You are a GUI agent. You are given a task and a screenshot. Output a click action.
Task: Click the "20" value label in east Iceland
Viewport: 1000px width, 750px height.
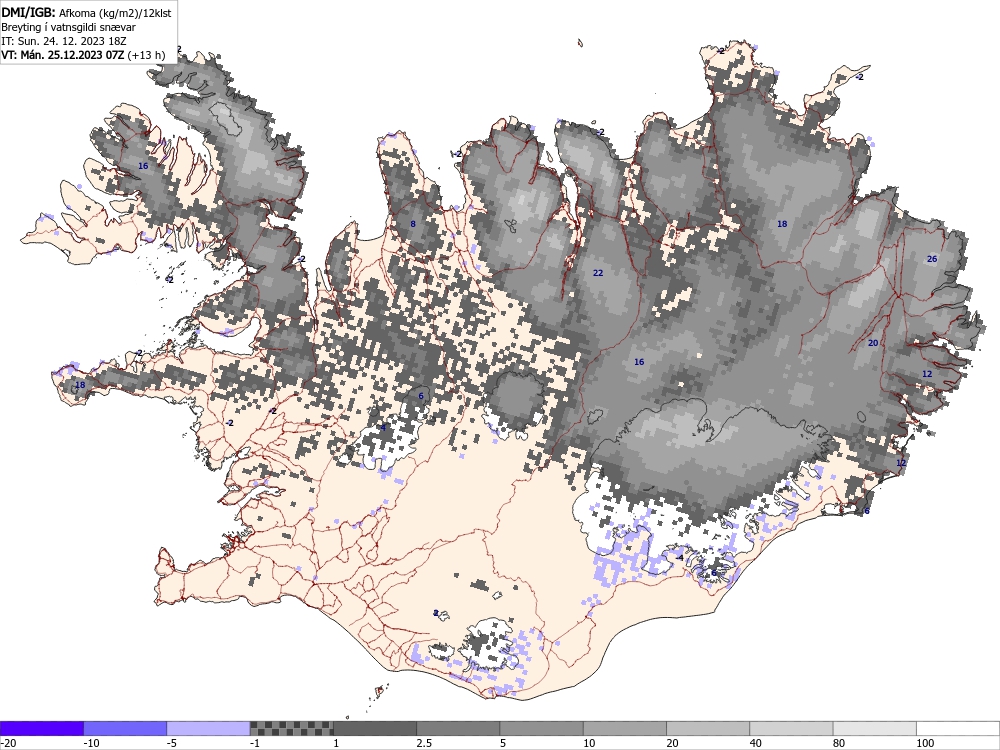click(873, 342)
